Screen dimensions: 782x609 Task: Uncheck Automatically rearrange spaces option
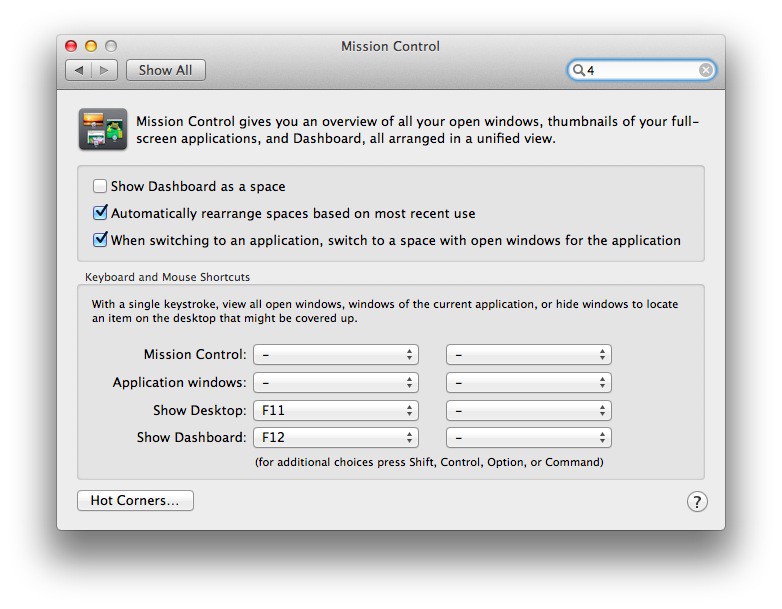100,213
